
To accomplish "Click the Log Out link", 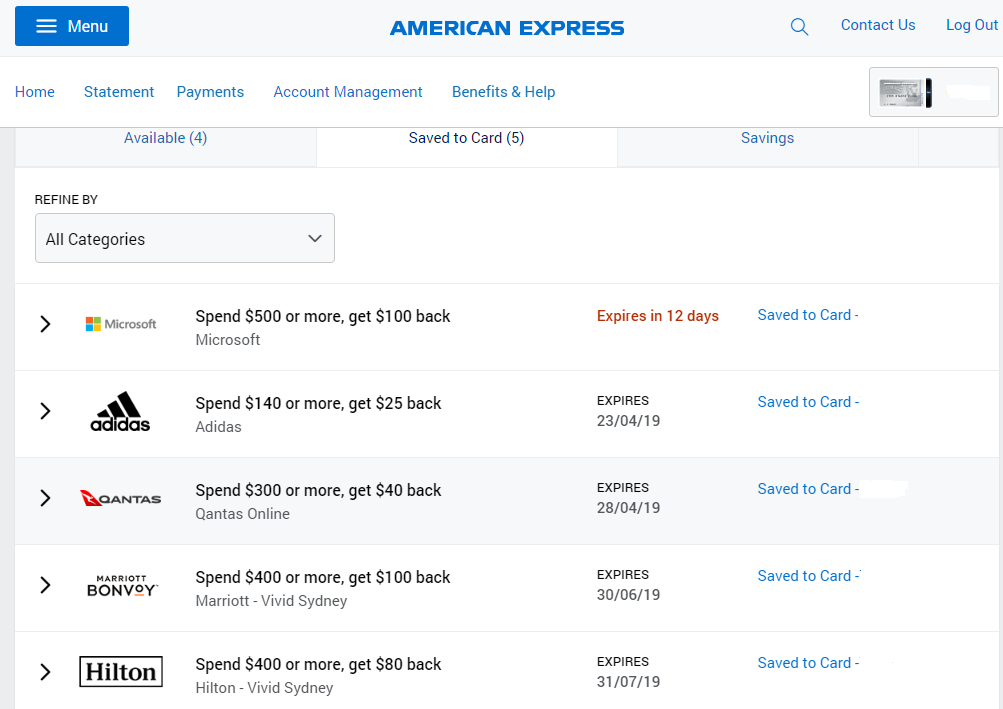I will click(972, 25).
